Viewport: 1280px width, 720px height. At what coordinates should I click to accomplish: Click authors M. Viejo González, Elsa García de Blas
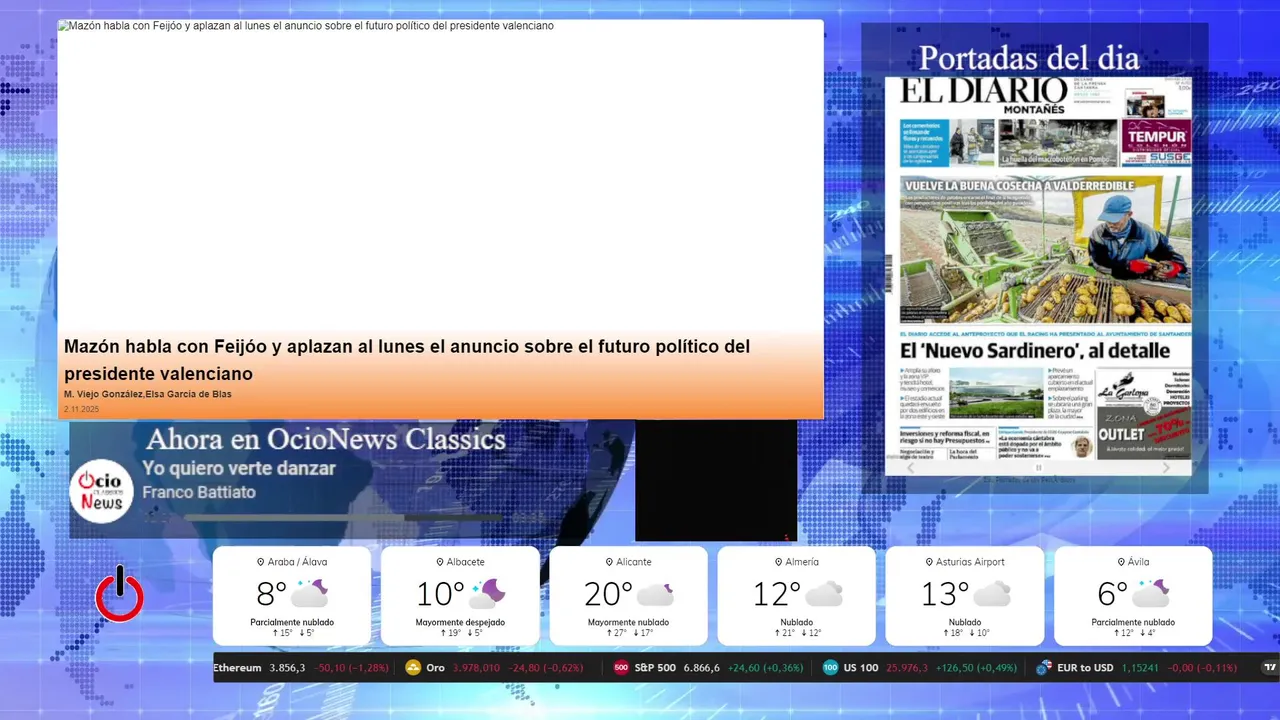coord(148,395)
